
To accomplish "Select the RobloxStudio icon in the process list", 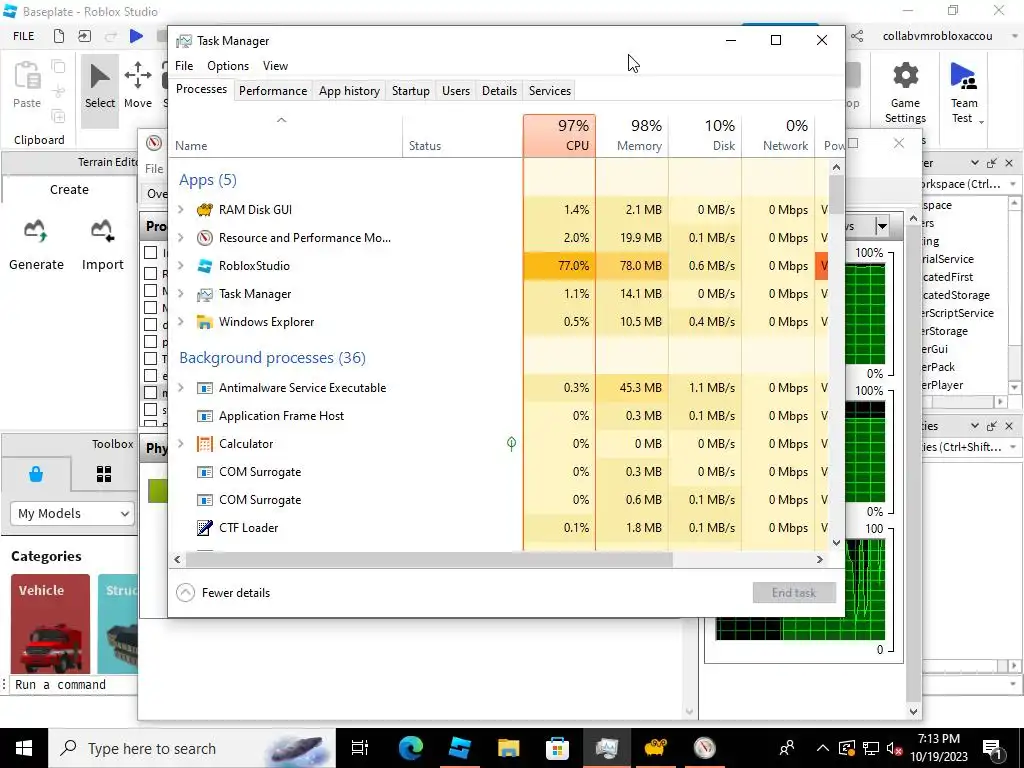I will coord(204,266).
